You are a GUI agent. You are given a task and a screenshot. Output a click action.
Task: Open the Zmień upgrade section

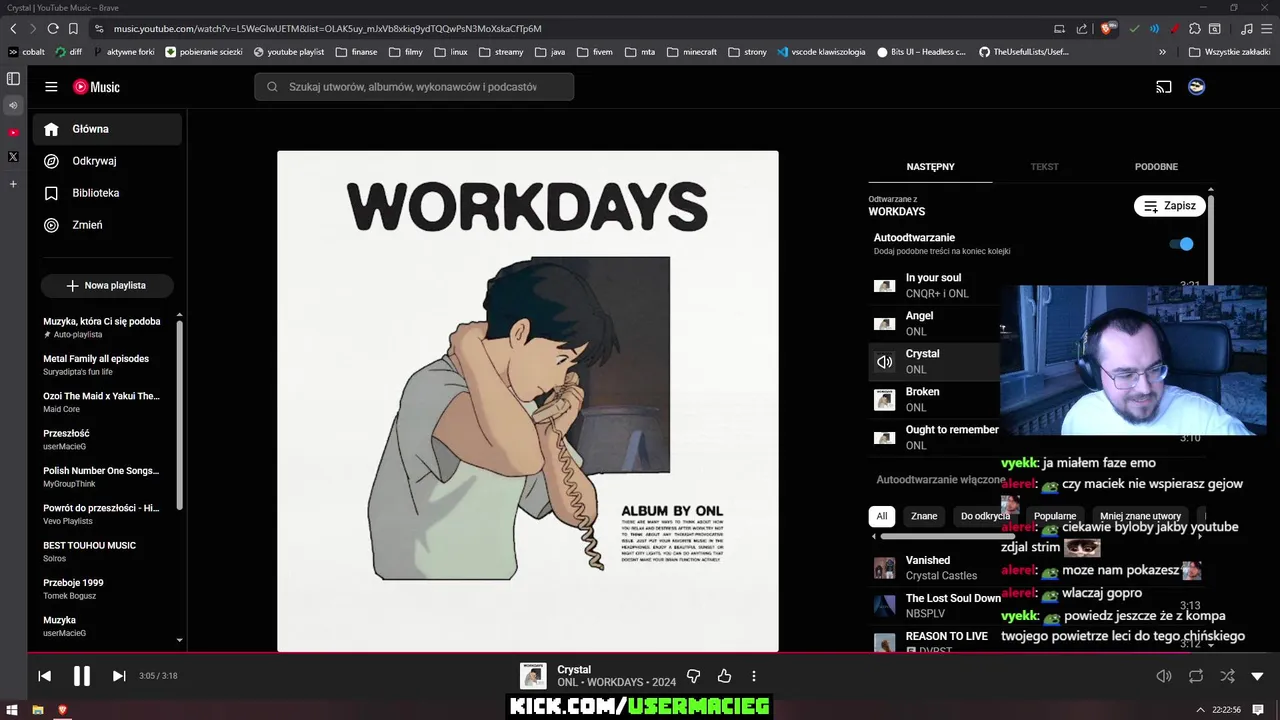(x=107, y=225)
